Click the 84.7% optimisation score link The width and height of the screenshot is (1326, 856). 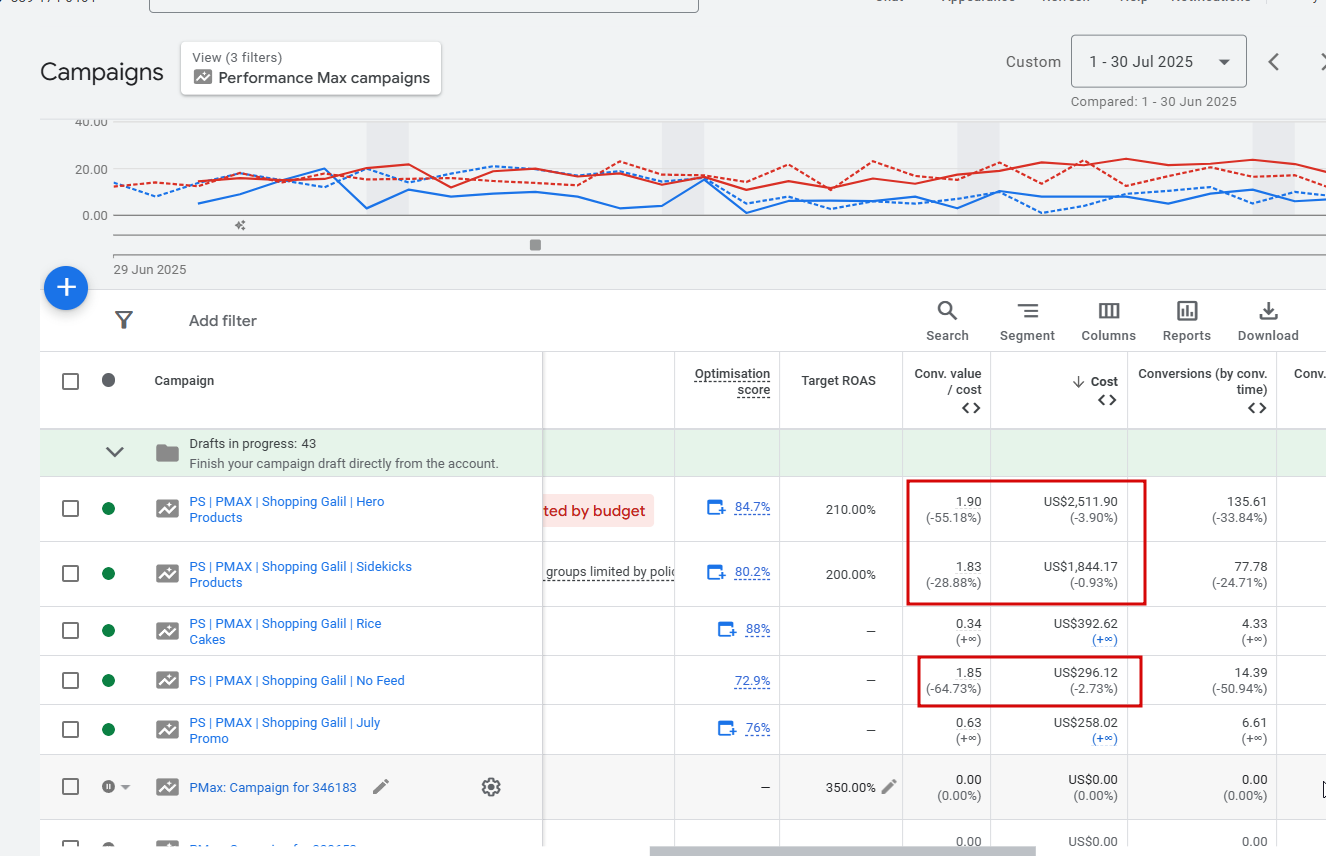pyautogui.click(x=752, y=507)
